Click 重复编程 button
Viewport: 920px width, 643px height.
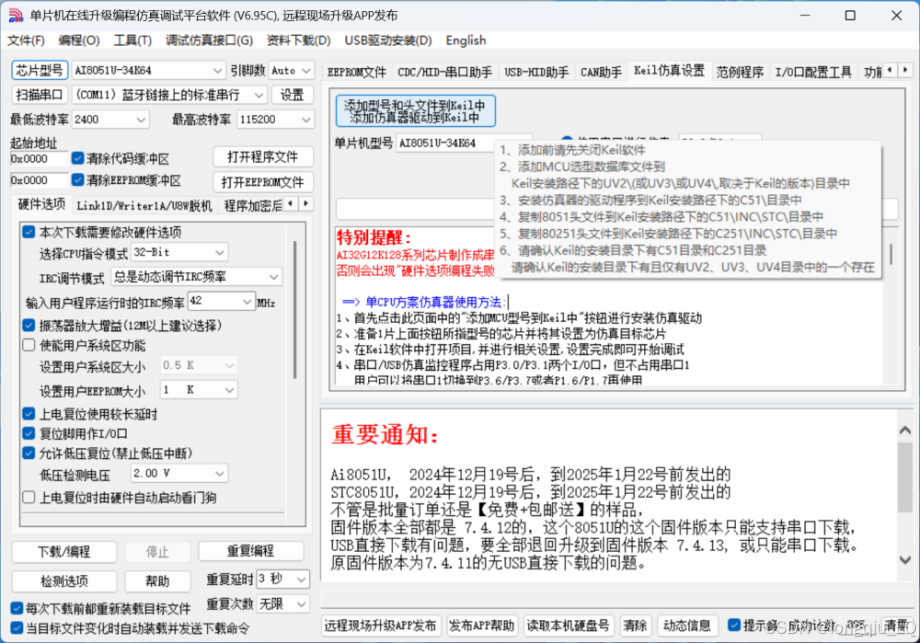point(251,551)
